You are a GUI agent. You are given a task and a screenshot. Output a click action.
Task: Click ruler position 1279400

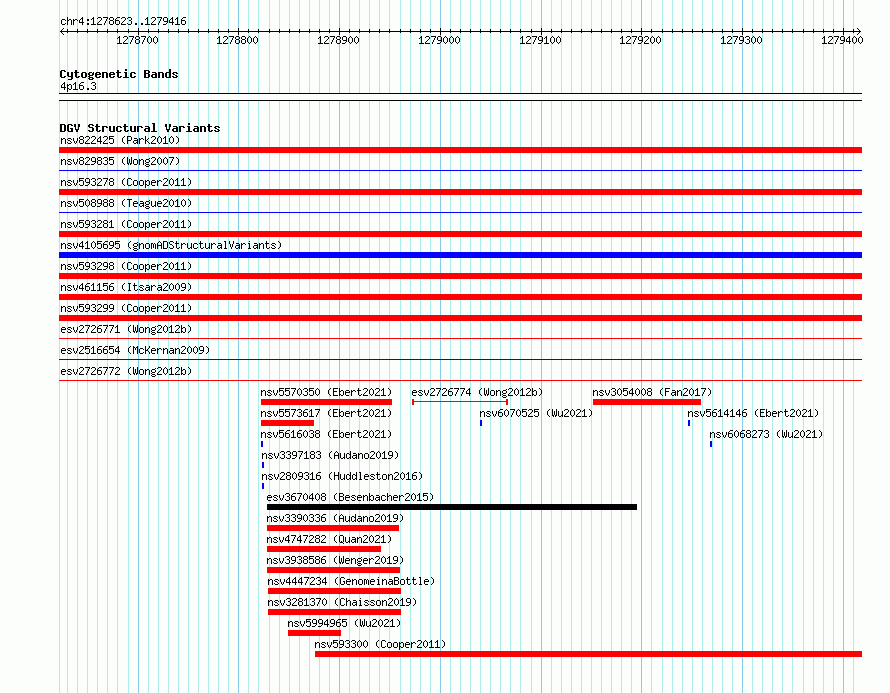click(x=842, y=40)
